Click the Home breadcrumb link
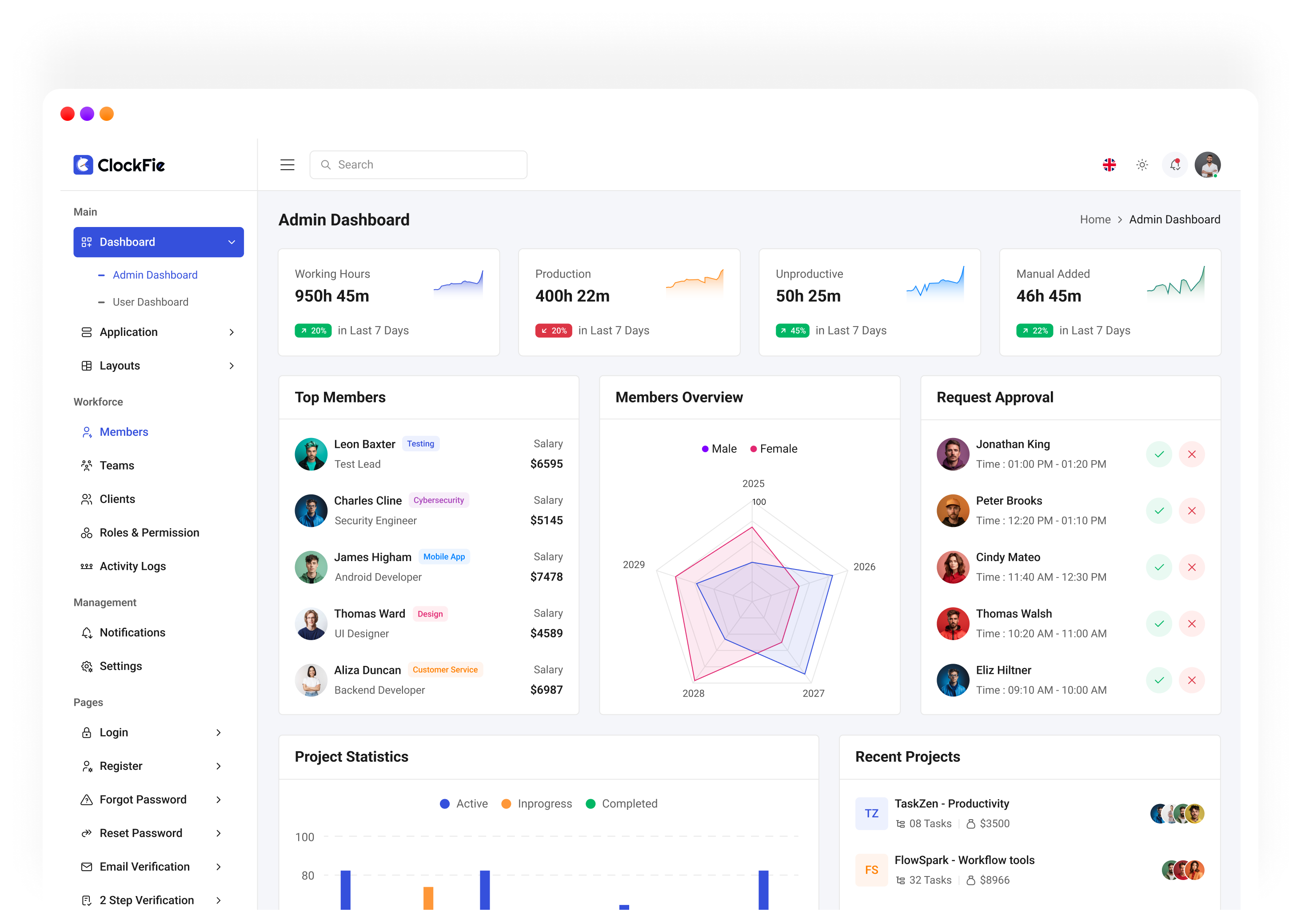The height and width of the screenshot is (924, 1301). [1095, 219]
